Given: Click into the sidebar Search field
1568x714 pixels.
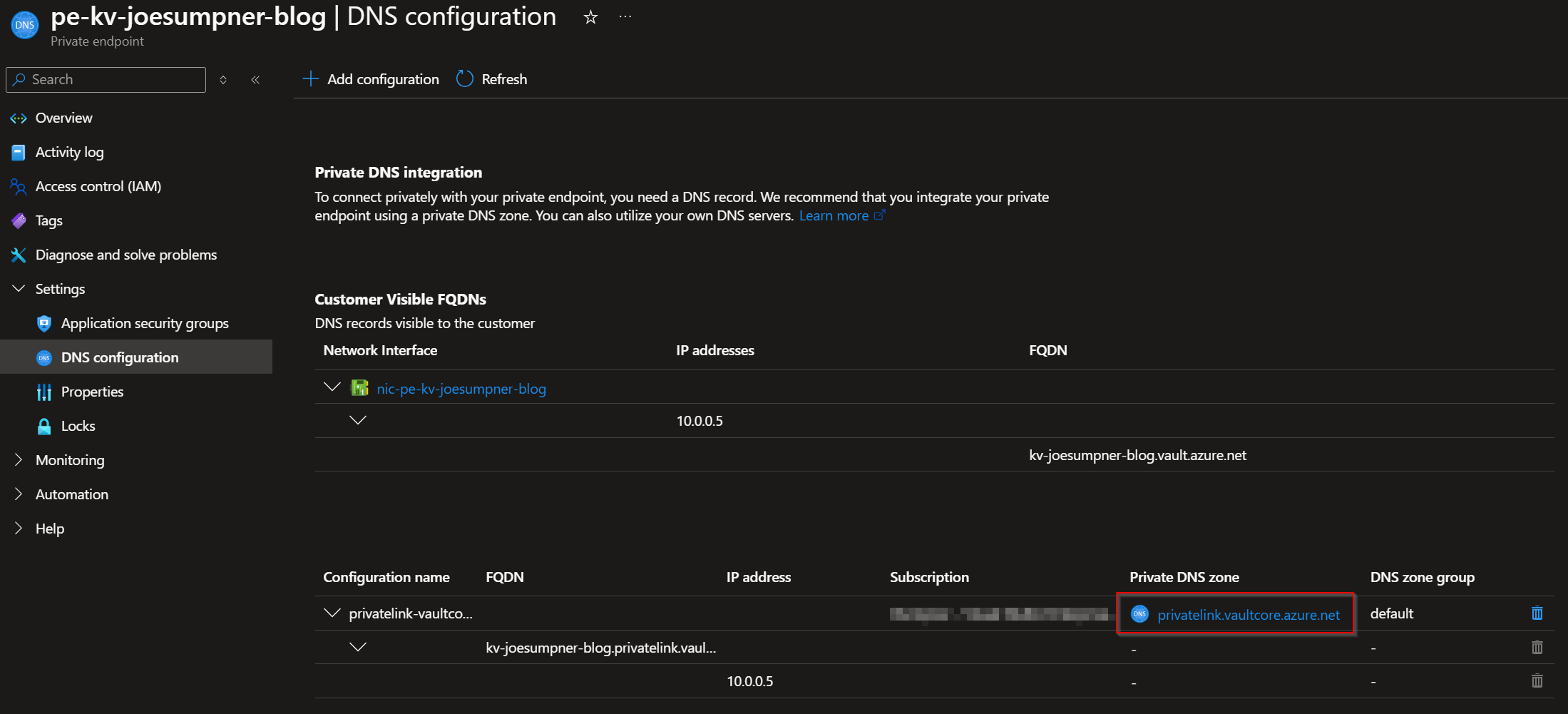Looking at the screenshot, I should tap(106, 80).
